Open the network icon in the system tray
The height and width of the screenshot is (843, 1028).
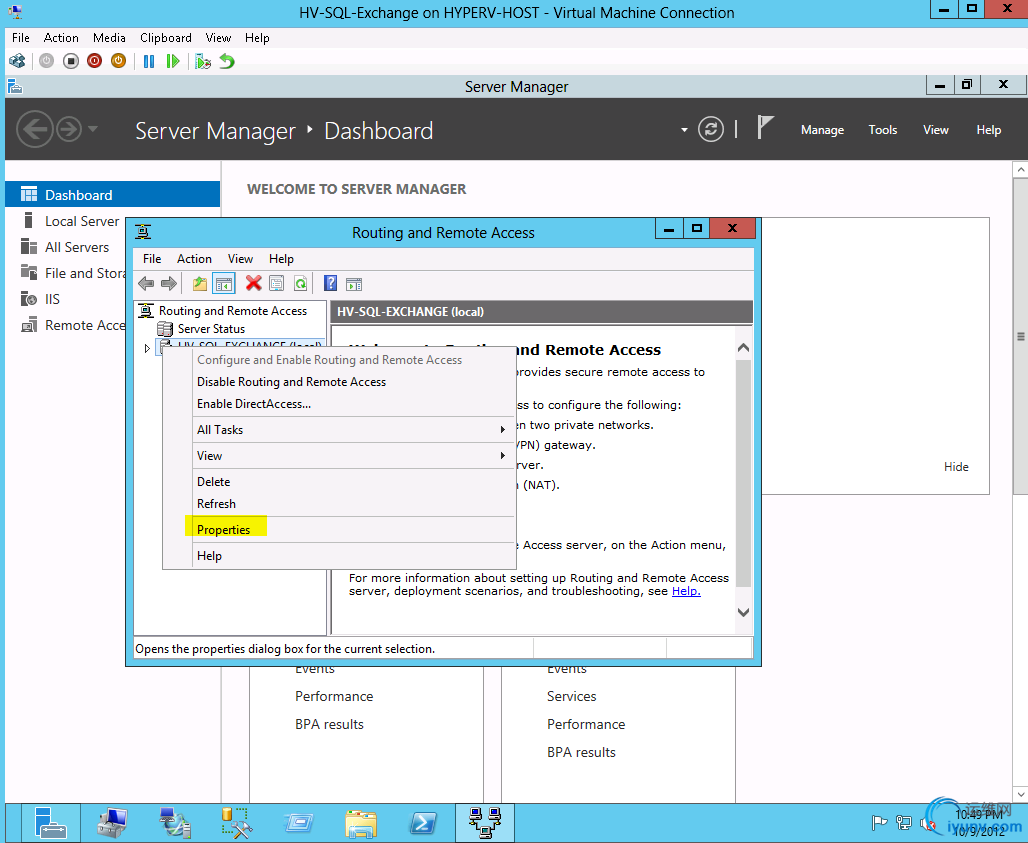pyautogui.click(x=903, y=822)
